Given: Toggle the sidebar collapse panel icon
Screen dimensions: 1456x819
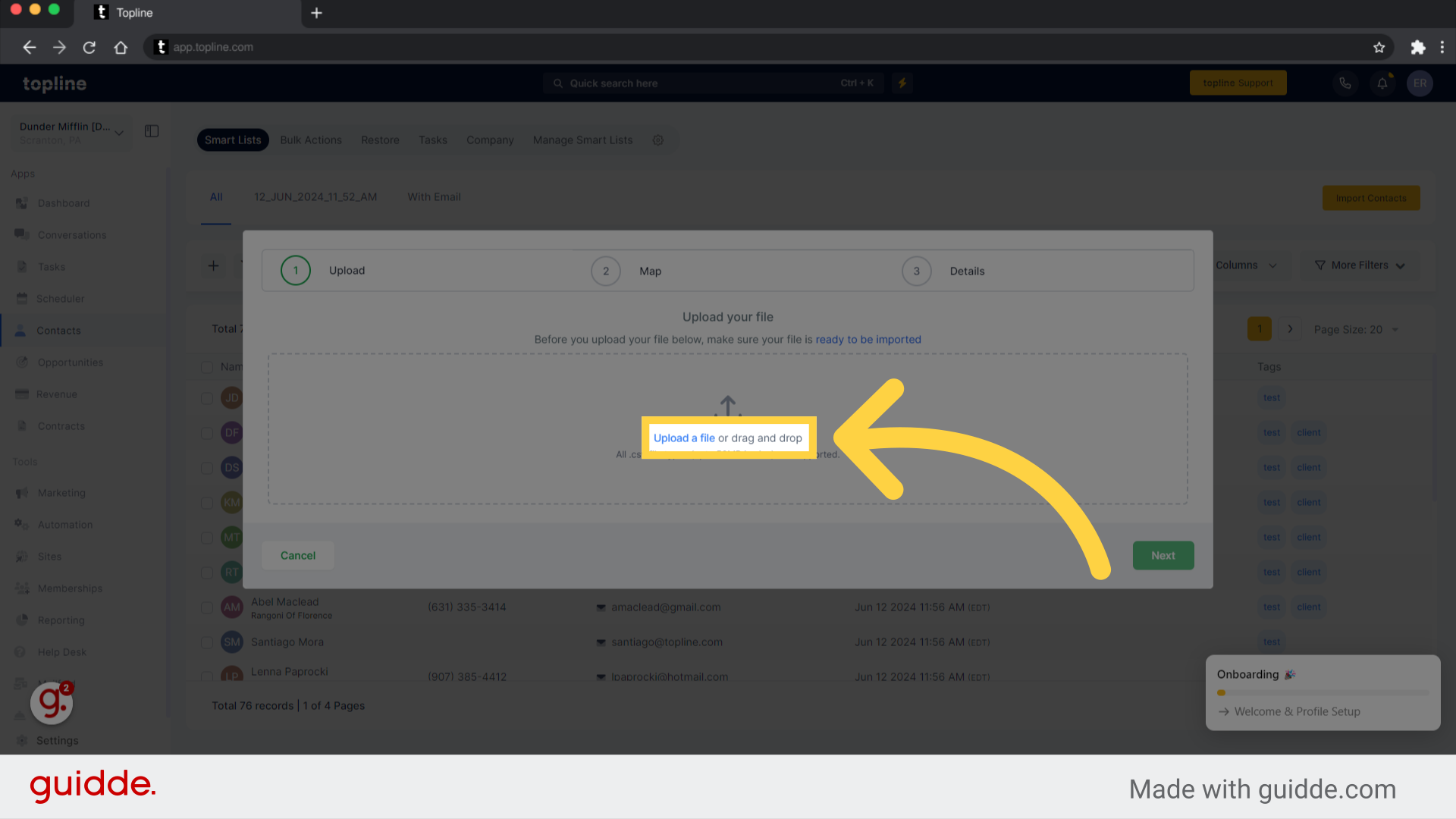Looking at the screenshot, I should pos(152,131).
